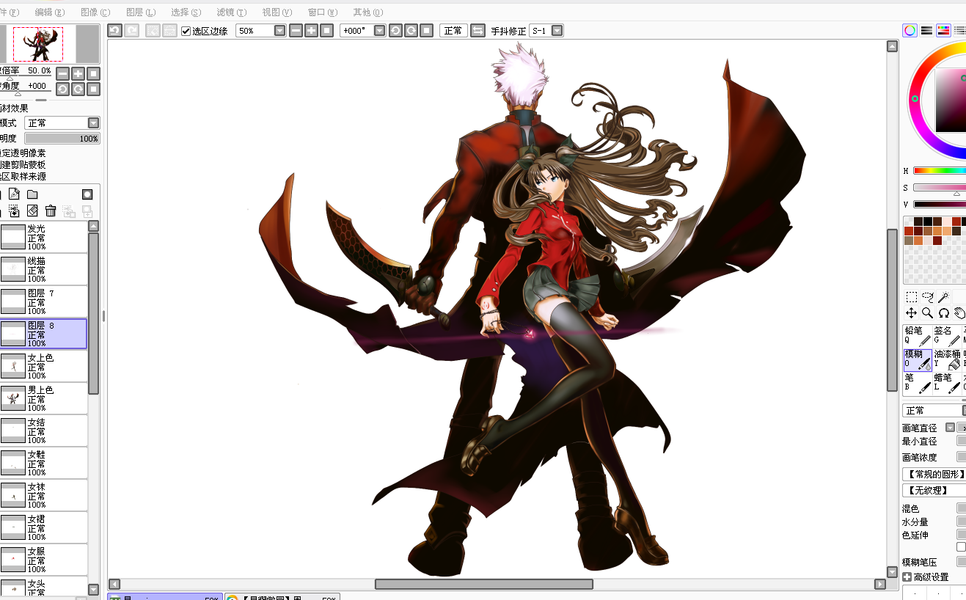Viewport: 966px width, 600px height.
Task: Open the 图像(C) menu
Action: pos(95,12)
